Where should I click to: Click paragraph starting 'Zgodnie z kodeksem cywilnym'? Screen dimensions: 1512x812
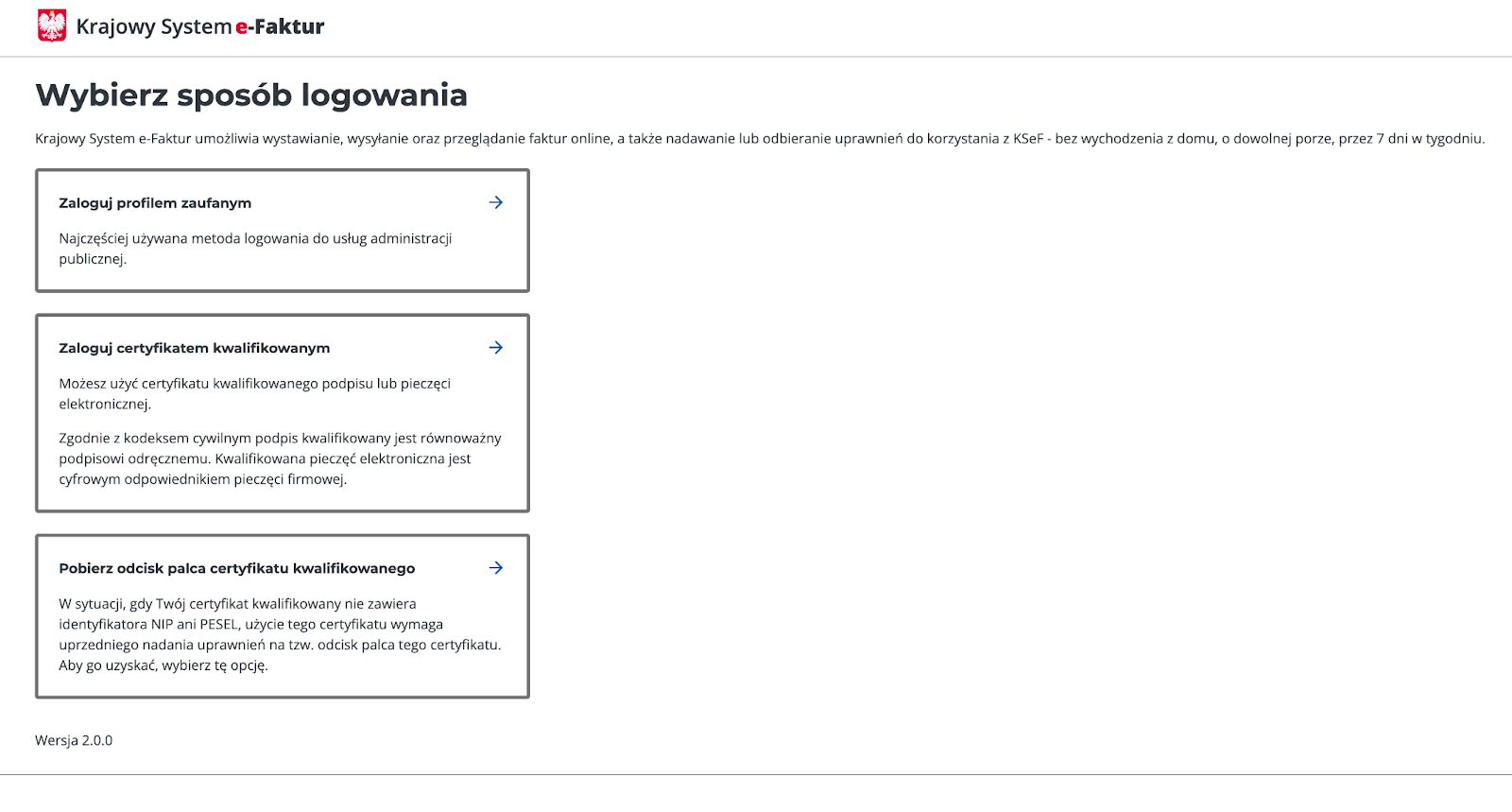tap(280, 458)
